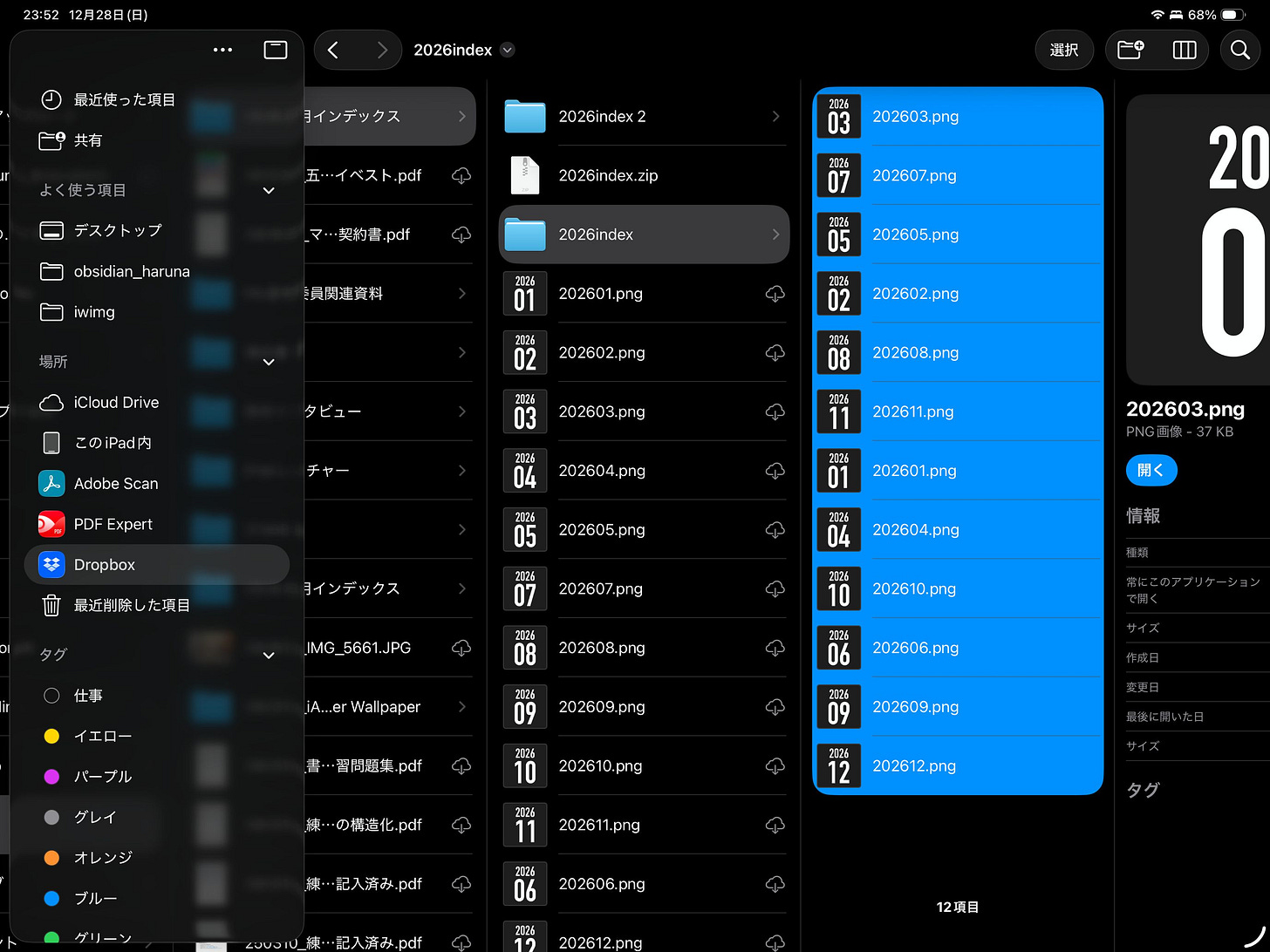The width and height of the screenshot is (1270, 952).
Task: Change the view with the columns icon
Action: (1185, 50)
